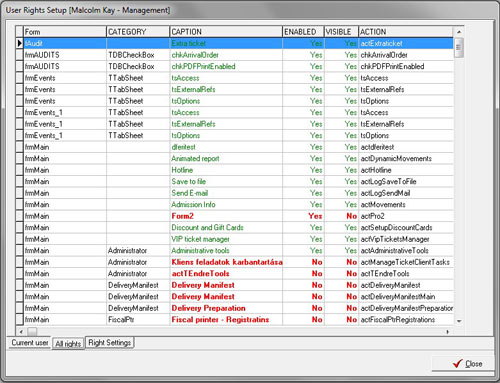This screenshot has width=500, height=383.
Task: Click the VISIBLE column header
Action: (341, 32)
